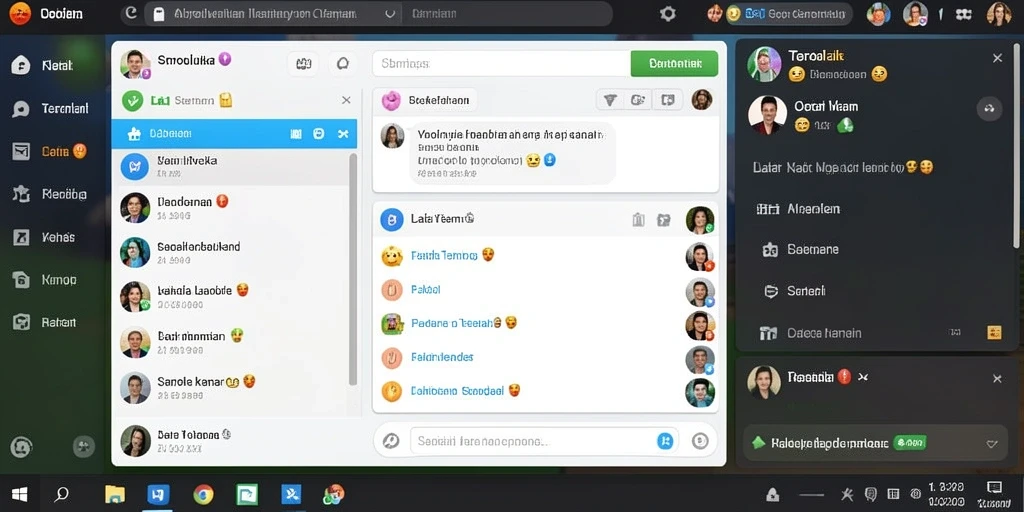Open the bell notifications icon near Smoolulka
Viewport: 1024px width, 512px height.
[343, 63]
